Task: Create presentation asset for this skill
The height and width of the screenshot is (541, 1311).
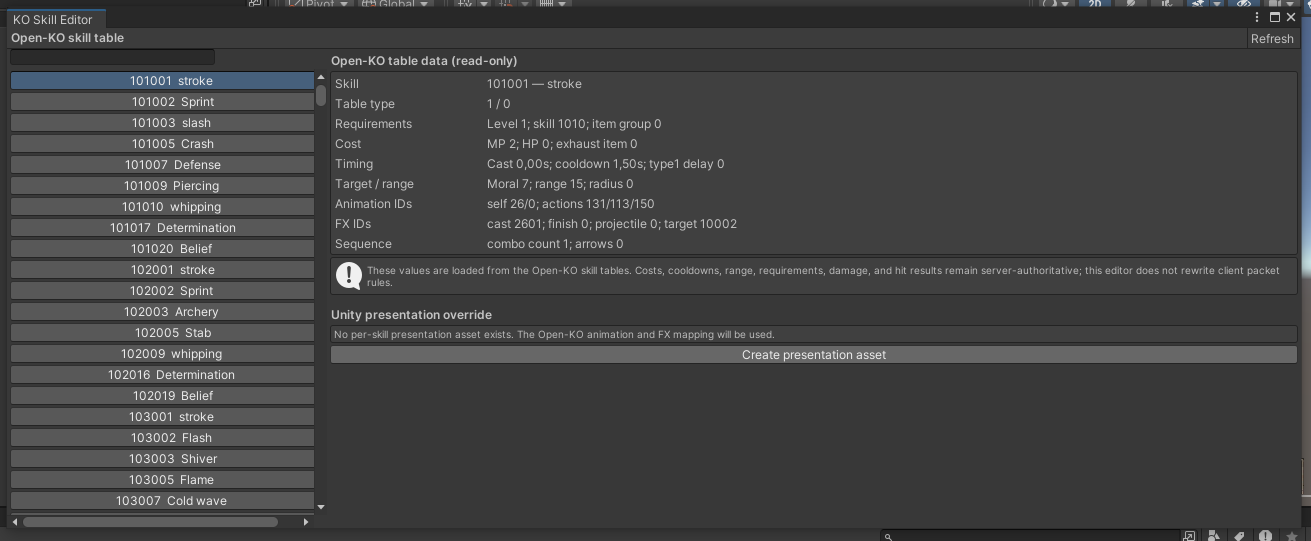Action: tap(814, 355)
